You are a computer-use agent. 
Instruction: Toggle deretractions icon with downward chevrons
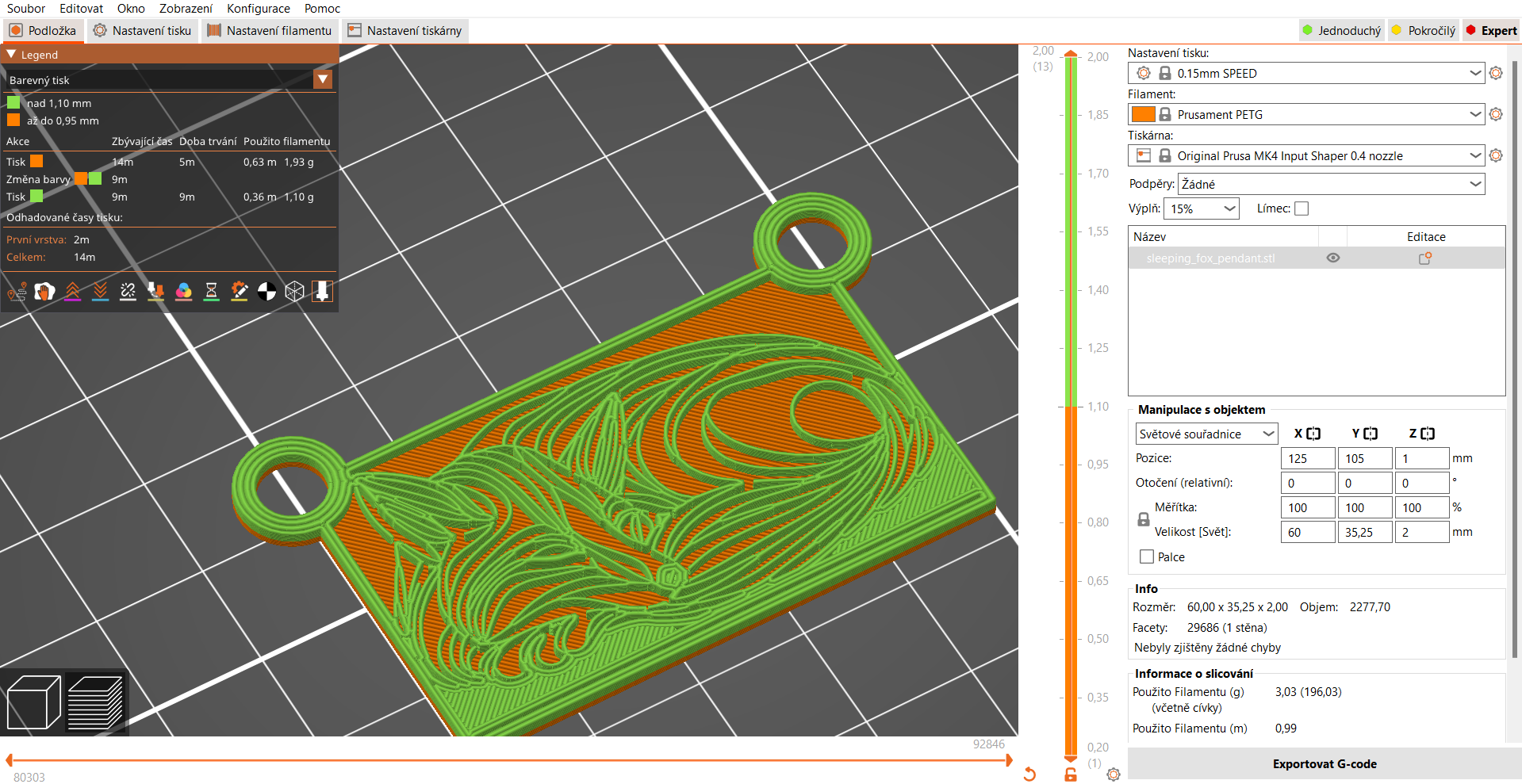tap(100, 292)
